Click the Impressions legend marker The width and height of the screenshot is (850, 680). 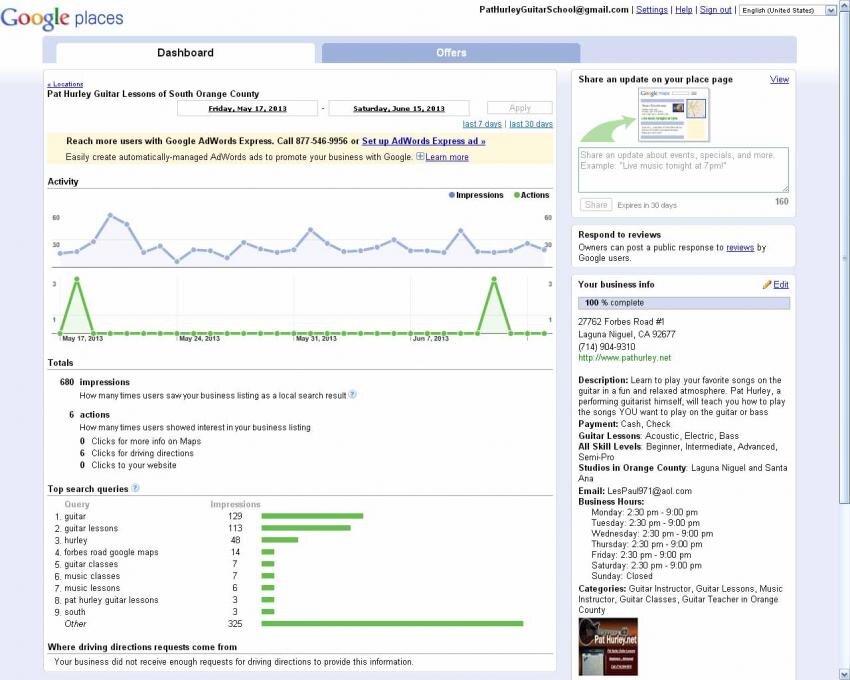(x=452, y=195)
